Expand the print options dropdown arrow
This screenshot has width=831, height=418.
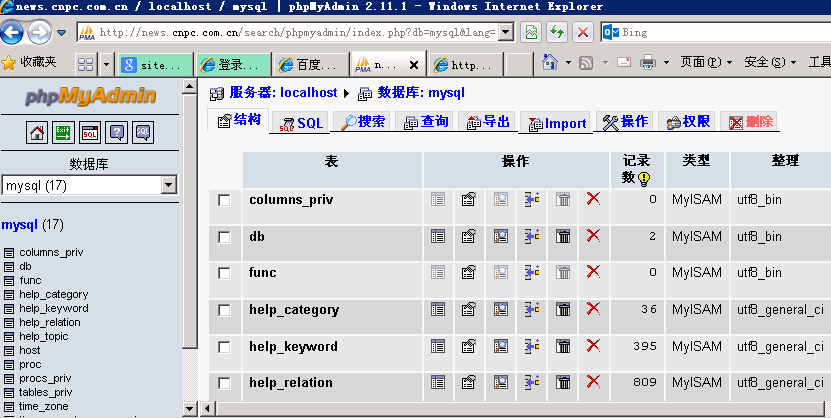point(666,63)
